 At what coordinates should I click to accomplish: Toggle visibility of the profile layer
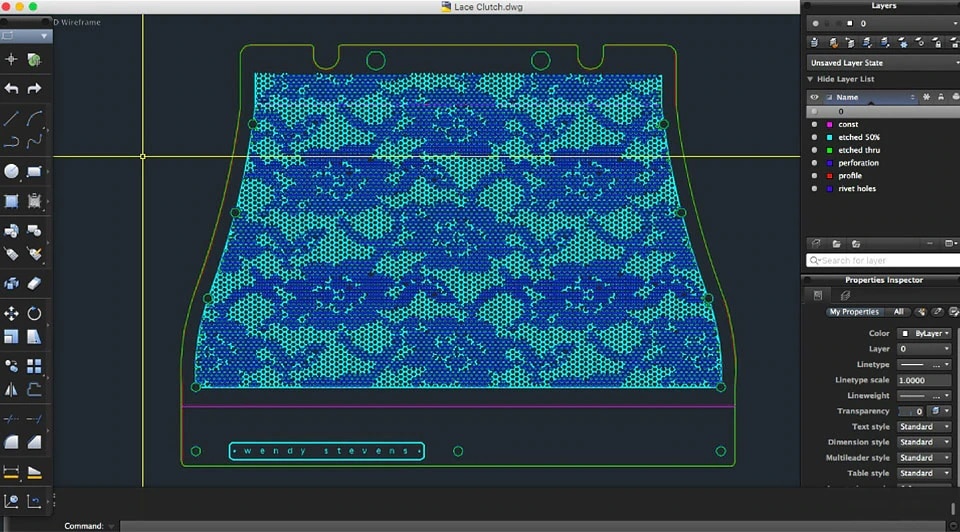pos(814,176)
